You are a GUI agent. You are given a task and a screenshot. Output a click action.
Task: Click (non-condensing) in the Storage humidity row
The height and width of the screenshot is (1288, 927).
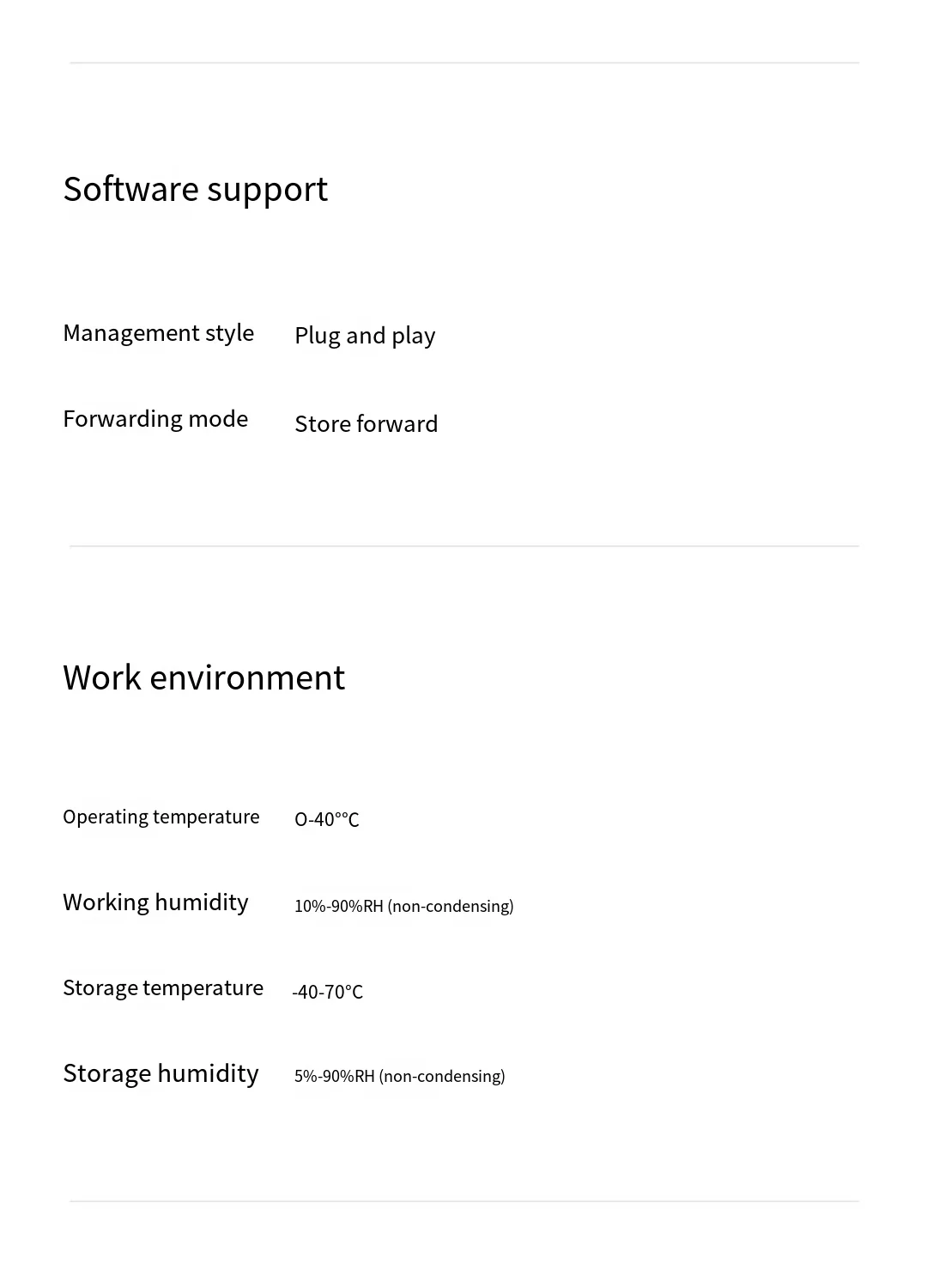(x=442, y=1077)
